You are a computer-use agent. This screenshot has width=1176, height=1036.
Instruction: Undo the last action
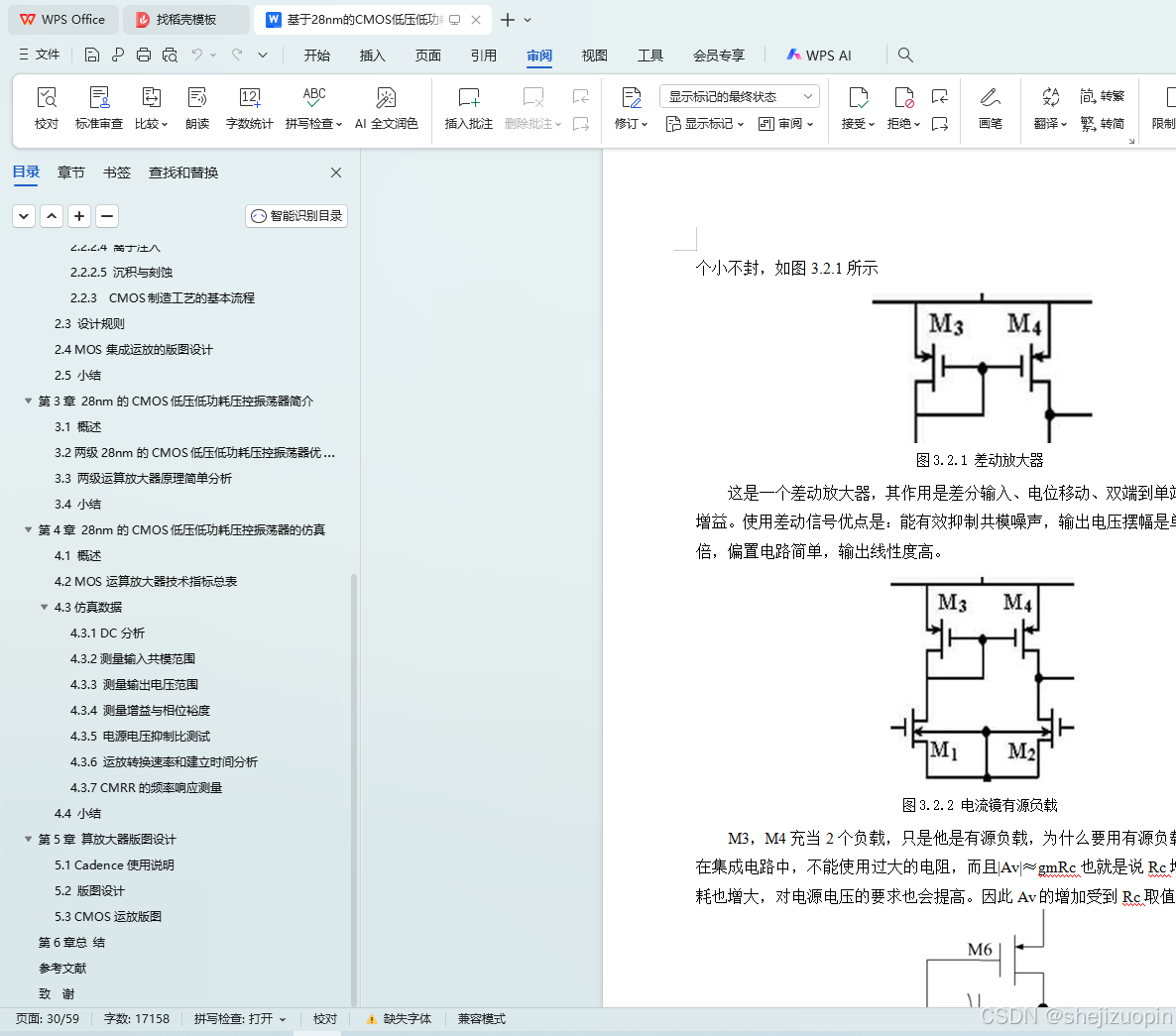(x=197, y=55)
